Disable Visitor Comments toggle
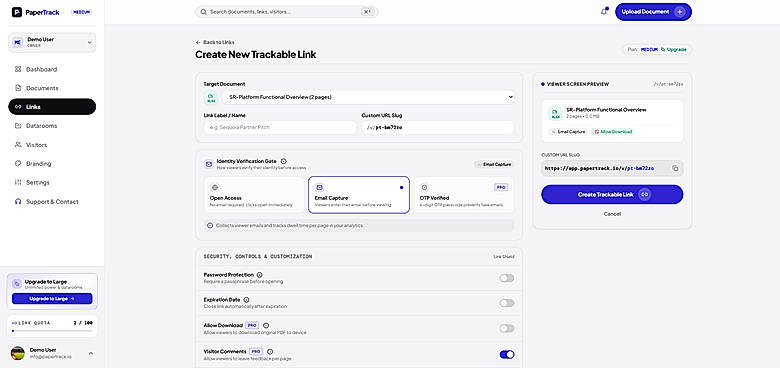 tap(506, 354)
